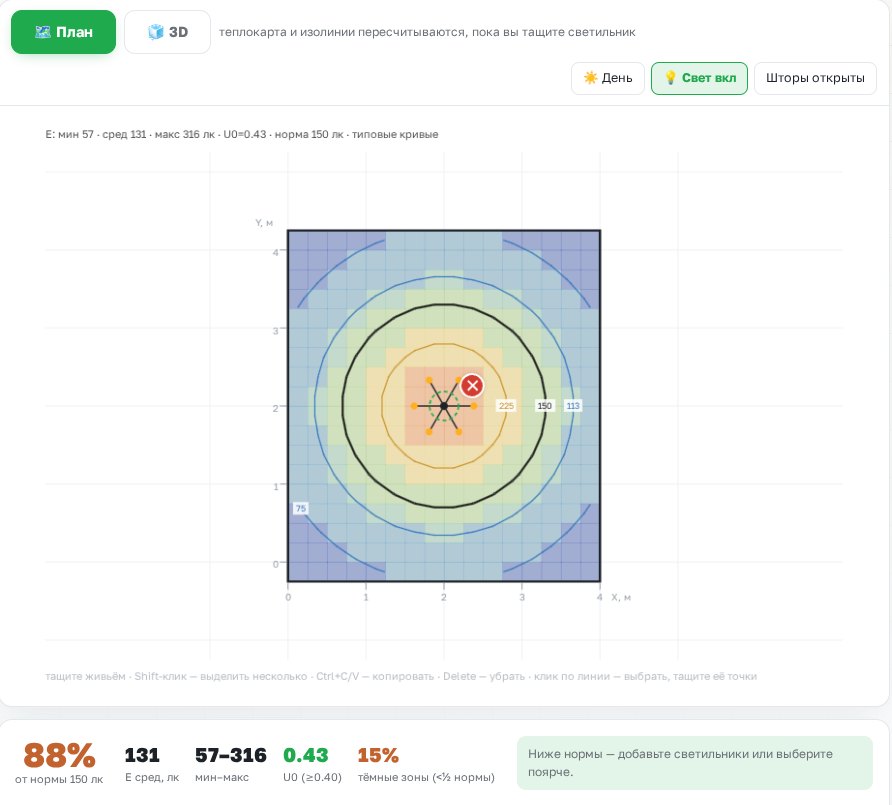
Task: Switch to the 3D view tab
Action: (x=167, y=32)
